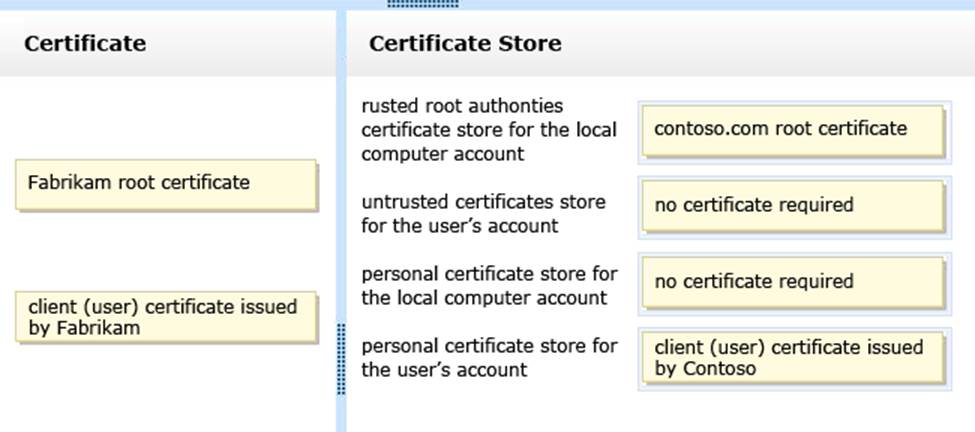The width and height of the screenshot is (975, 432).
Task: Click the untrusted certificates store label
Action: [x=483, y=214]
